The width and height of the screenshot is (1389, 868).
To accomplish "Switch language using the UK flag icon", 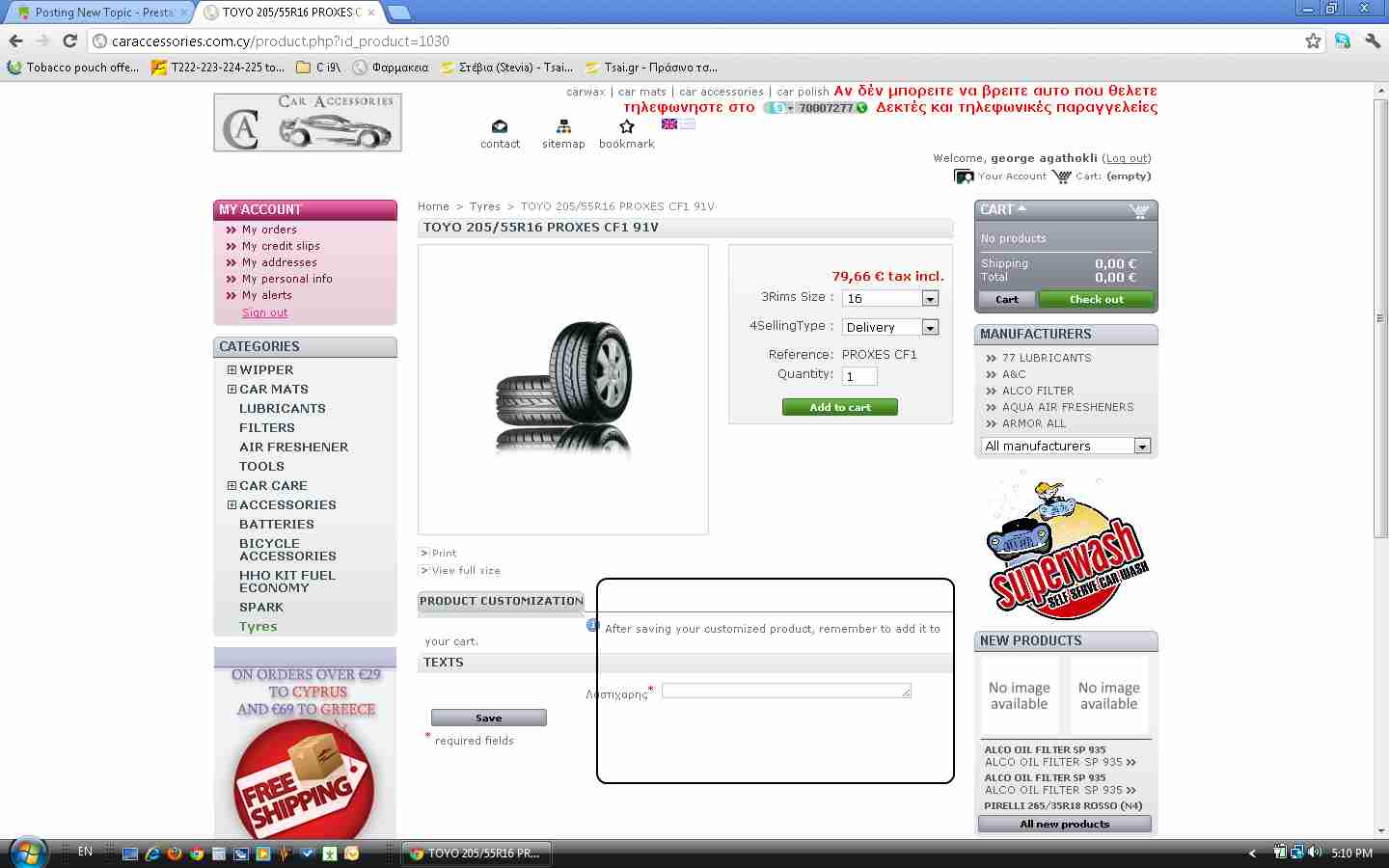I will (668, 123).
